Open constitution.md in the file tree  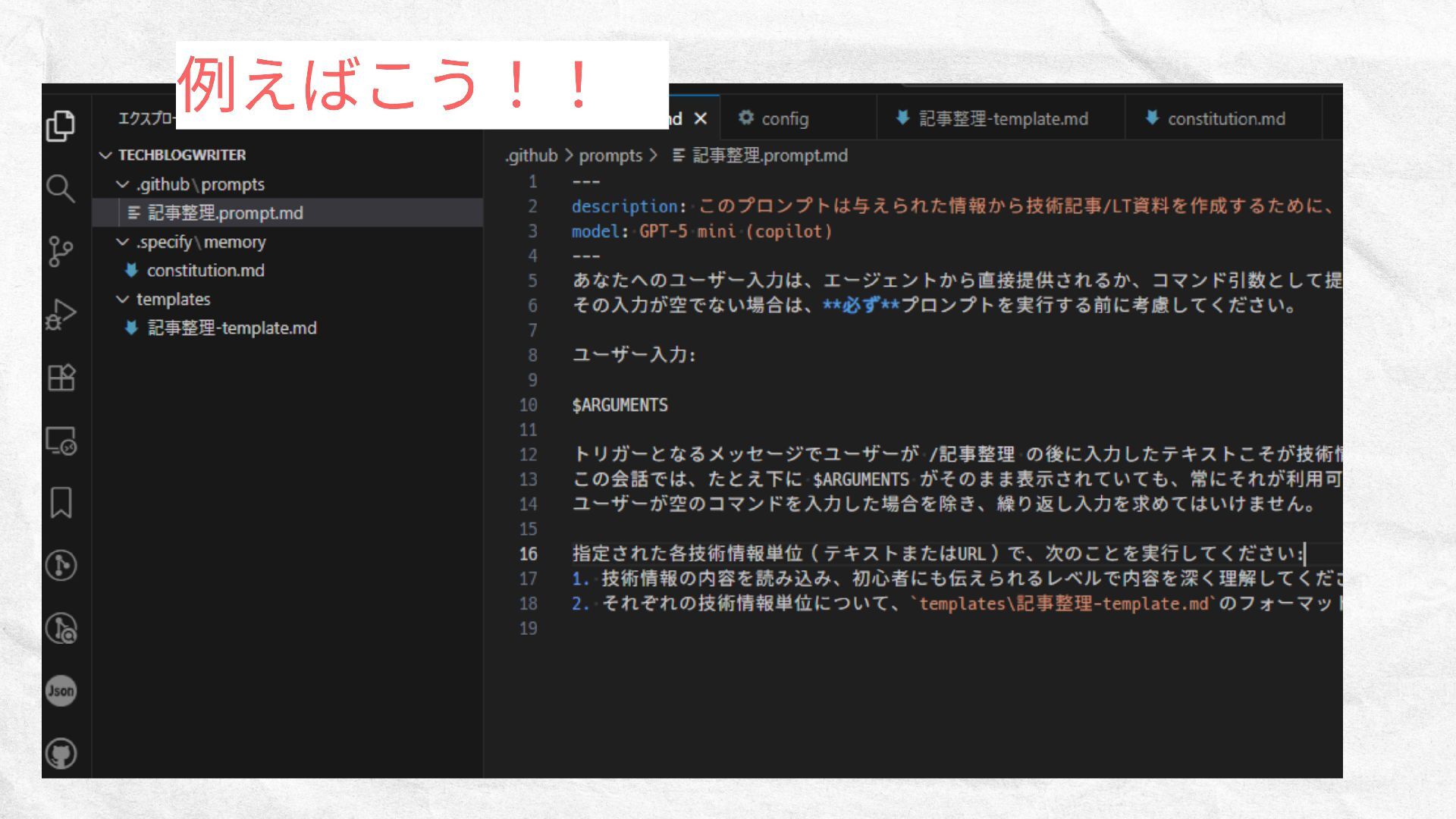tap(205, 271)
